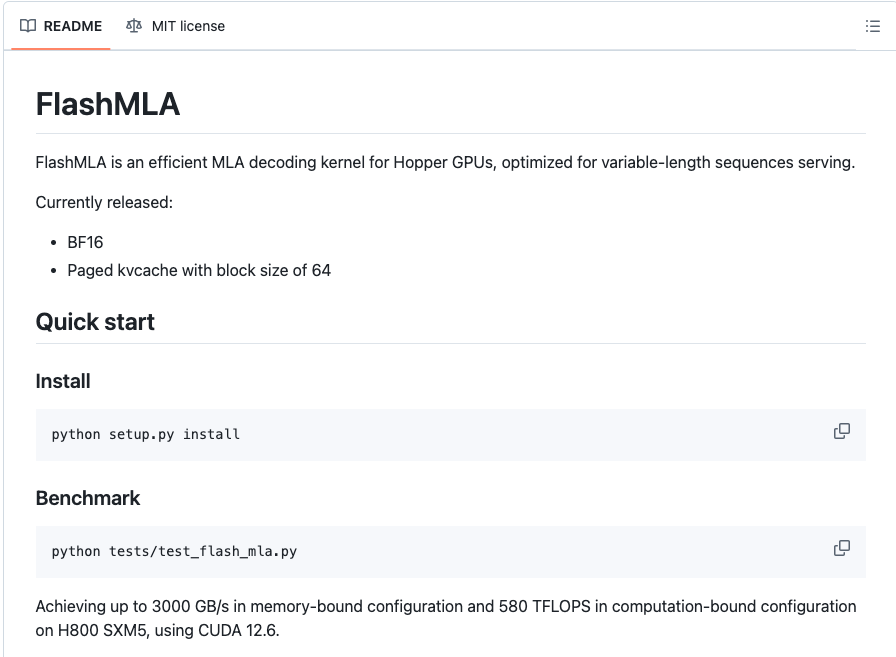Click the scale icon beside MIT license
This screenshot has height=657, width=896.
134,26
